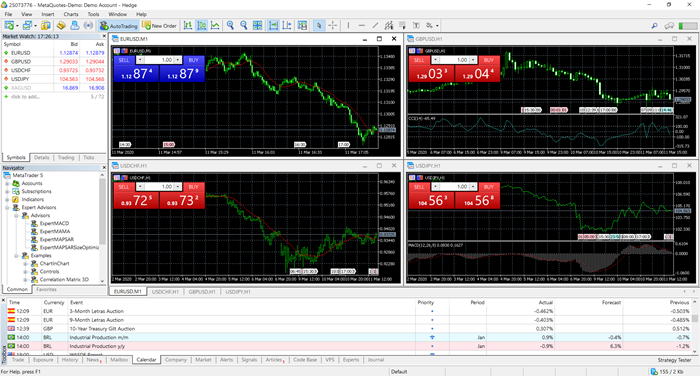Collapse the Advisors folder node
Viewport: 700px width, 376px height.
click(x=17, y=216)
